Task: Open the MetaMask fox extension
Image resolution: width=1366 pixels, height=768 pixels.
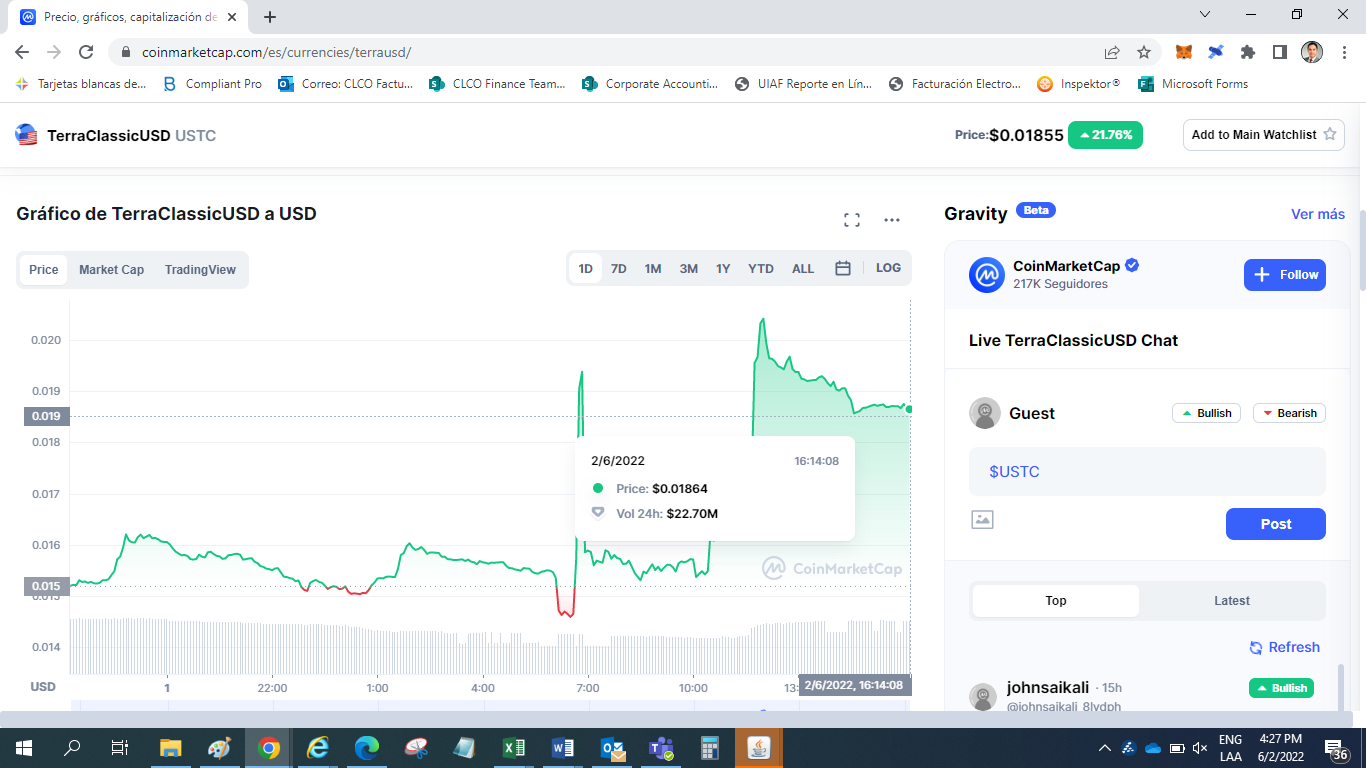Action: pyautogui.click(x=1183, y=52)
